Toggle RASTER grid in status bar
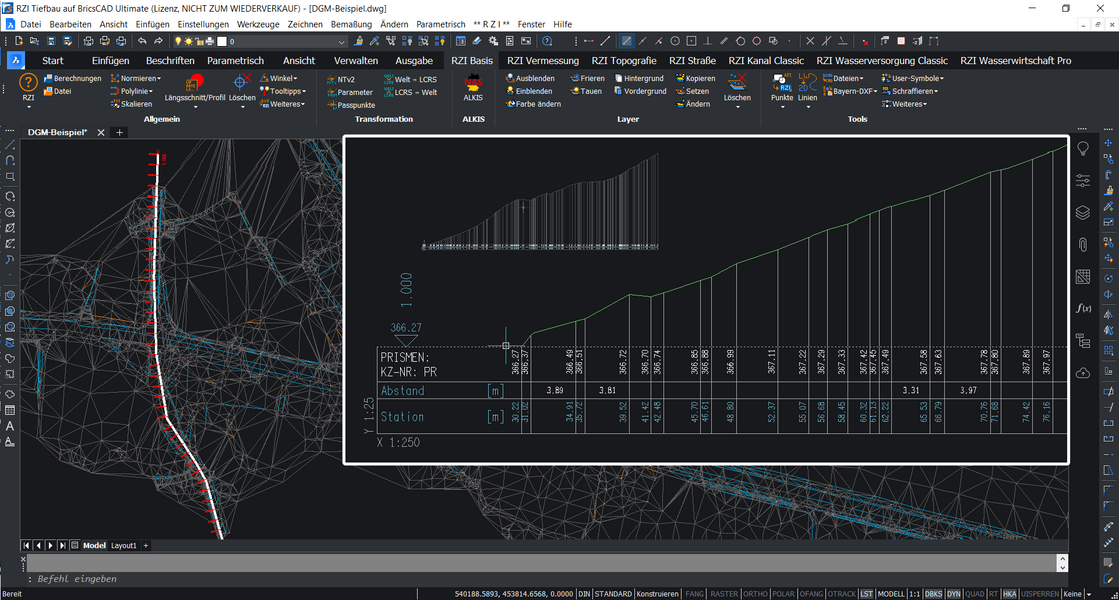The height and width of the screenshot is (600, 1119). (724, 594)
